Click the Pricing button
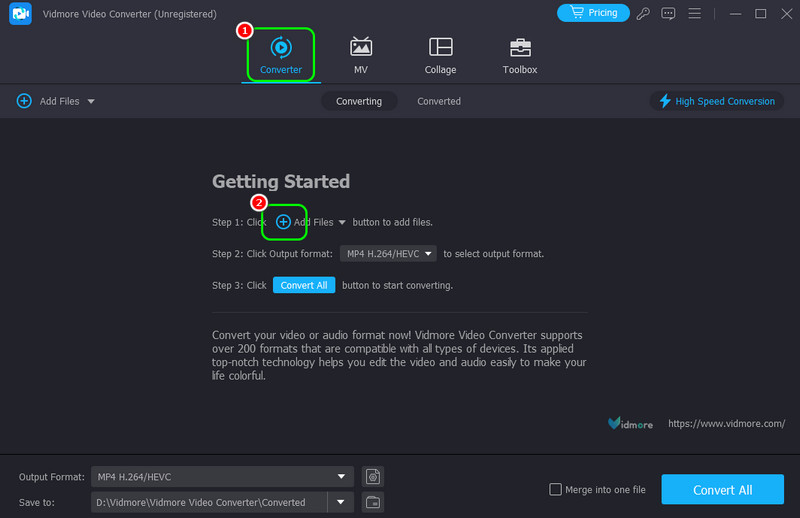Viewport: 800px width, 518px height. point(593,13)
